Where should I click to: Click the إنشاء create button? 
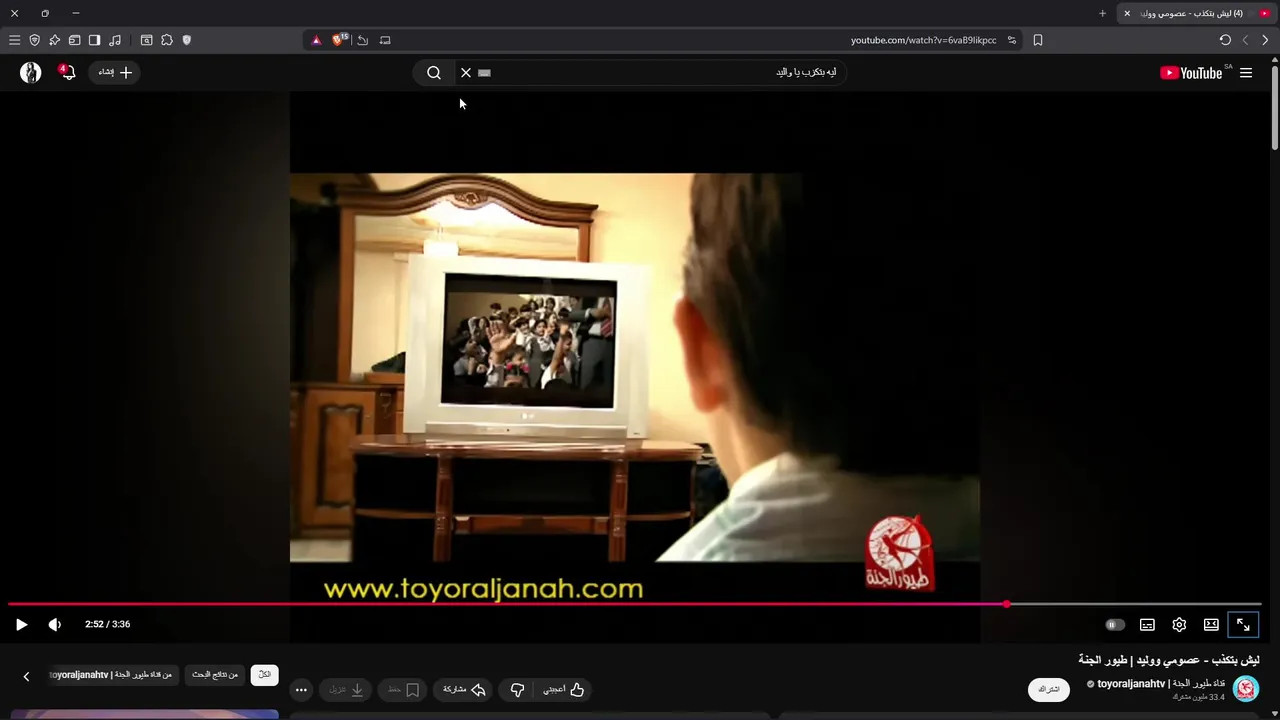point(115,72)
